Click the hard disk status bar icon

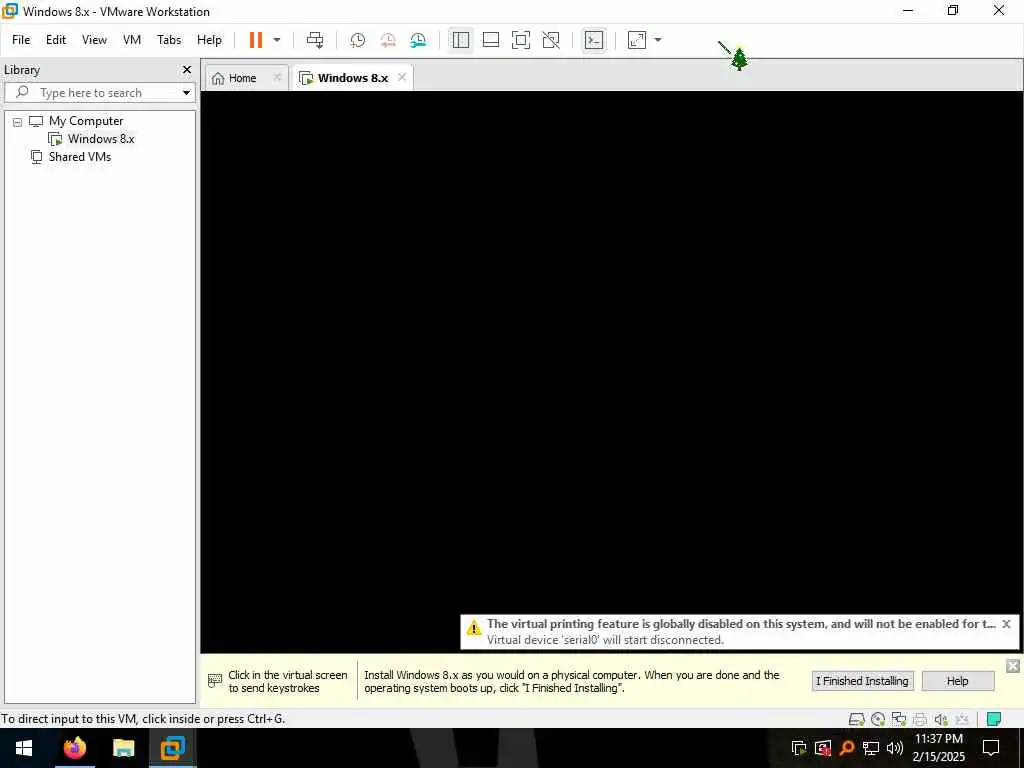857,719
